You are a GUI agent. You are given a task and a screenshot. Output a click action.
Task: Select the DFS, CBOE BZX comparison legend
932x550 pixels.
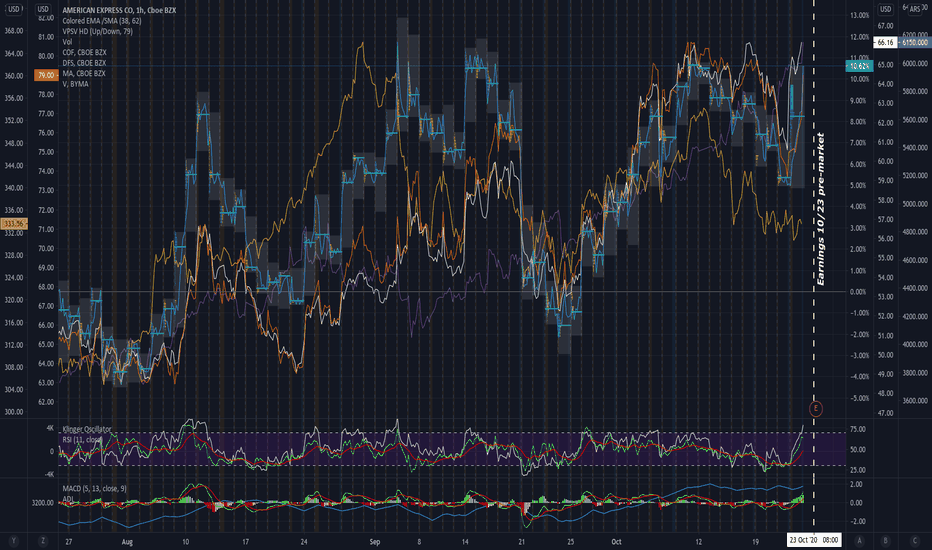click(84, 63)
